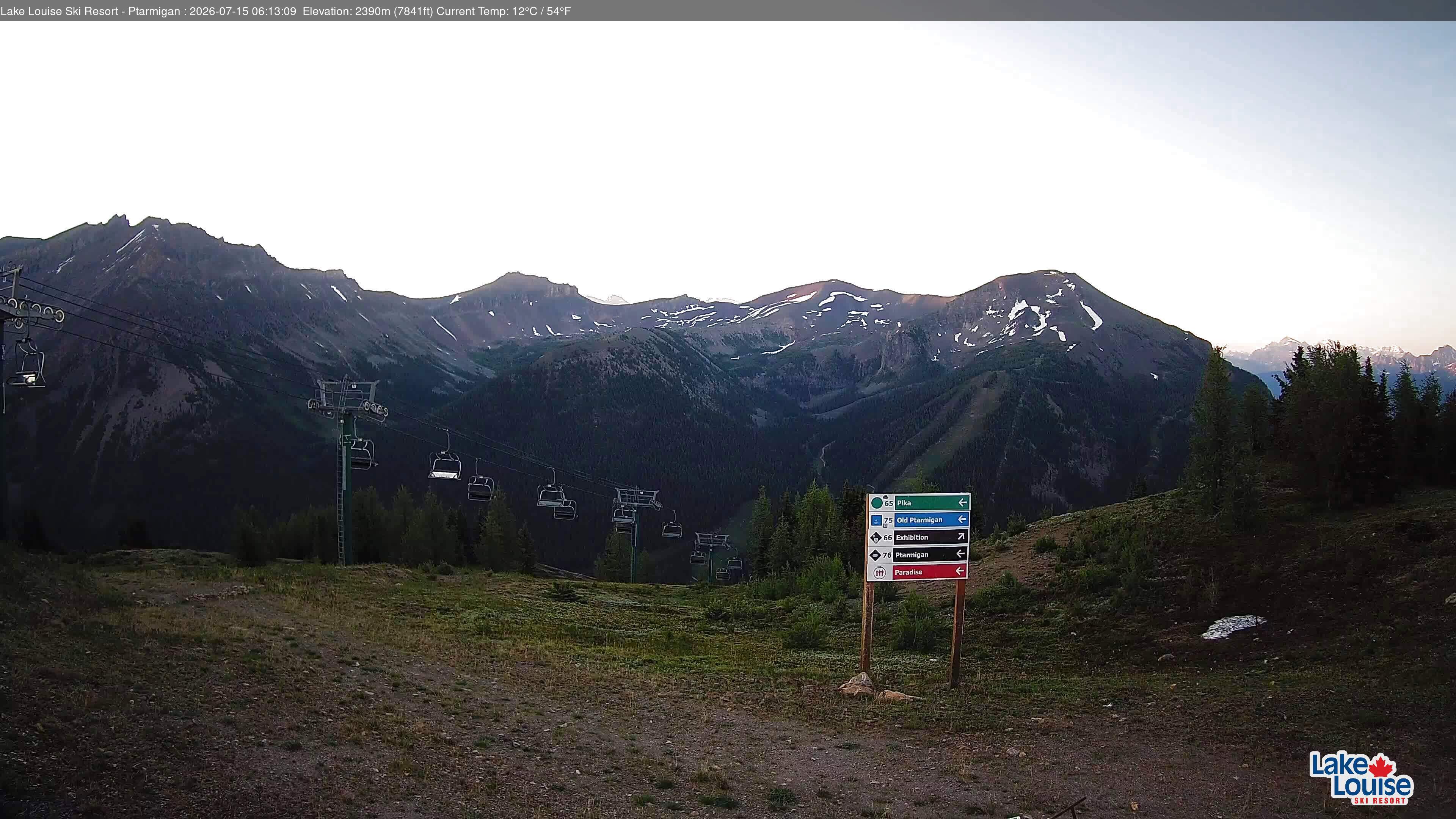Click the Lake Louise Ski Resort - Ptarmigan title
Viewport: 1456px width, 819px height.
click(x=91, y=11)
